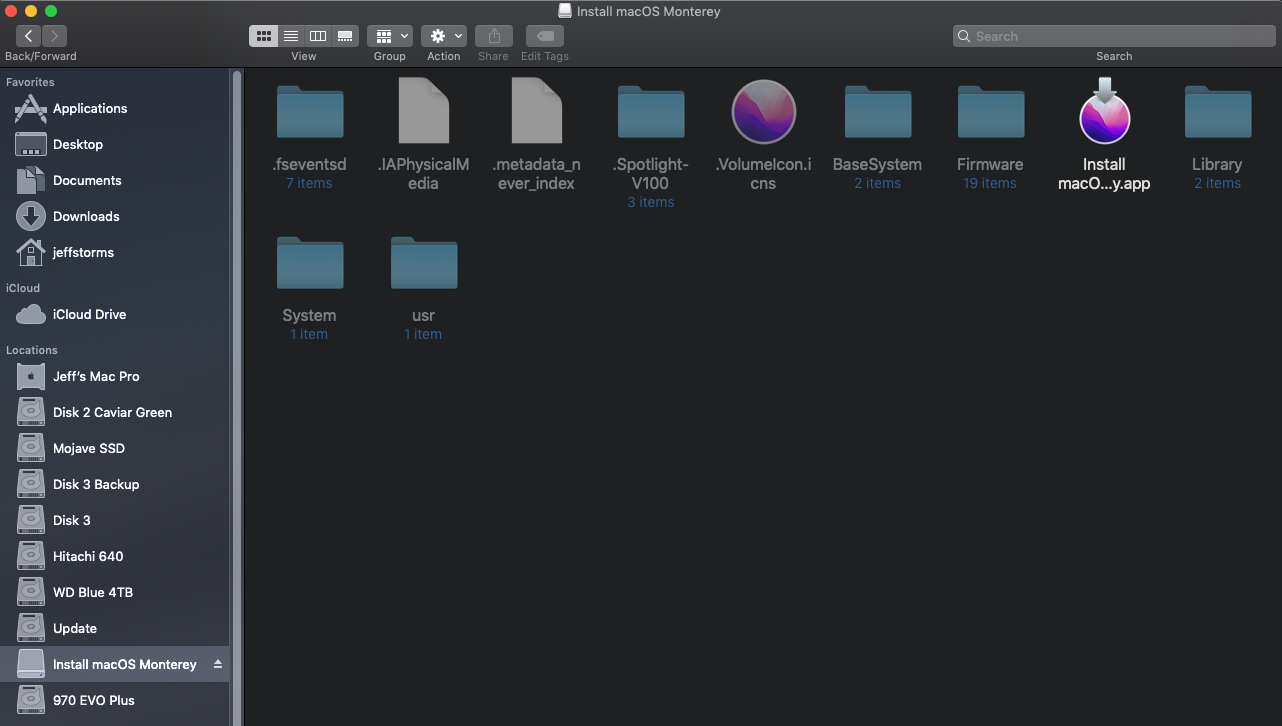The height and width of the screenshot is (726, 1282).
Task: Select the usr folder icon
Action: 423,263
